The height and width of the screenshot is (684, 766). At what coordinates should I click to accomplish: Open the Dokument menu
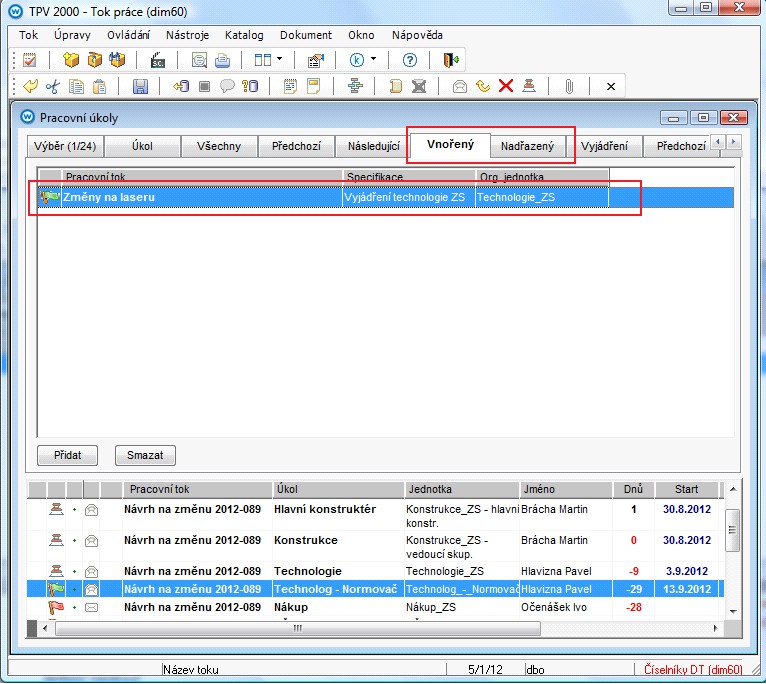tap(306, 35)
